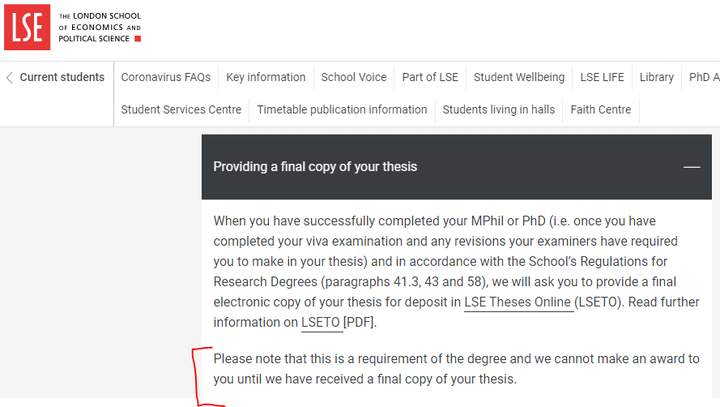Open LSE LIFE page

(x=602, y=77)
